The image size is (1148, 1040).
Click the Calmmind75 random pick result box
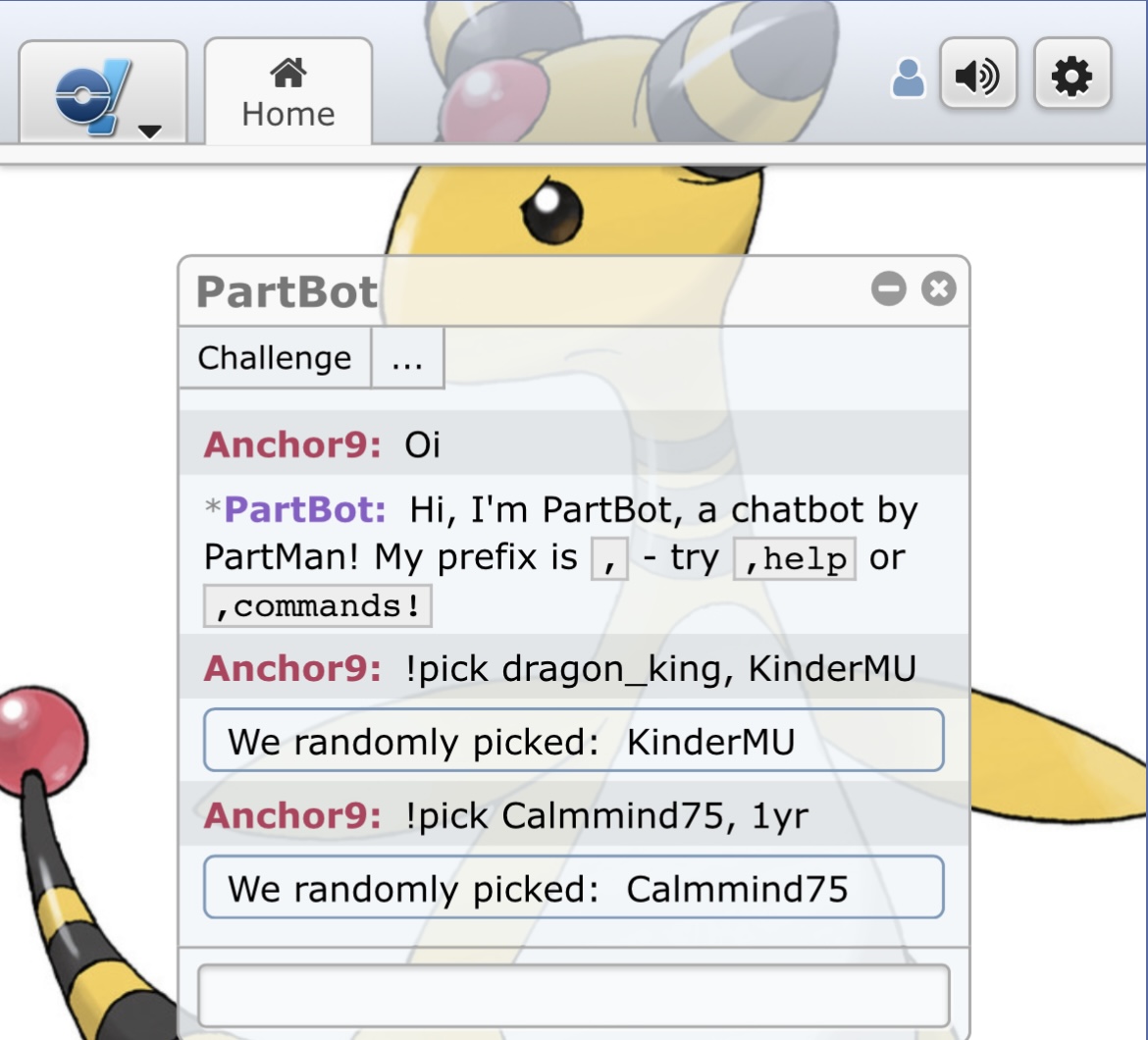pos(573,889)
